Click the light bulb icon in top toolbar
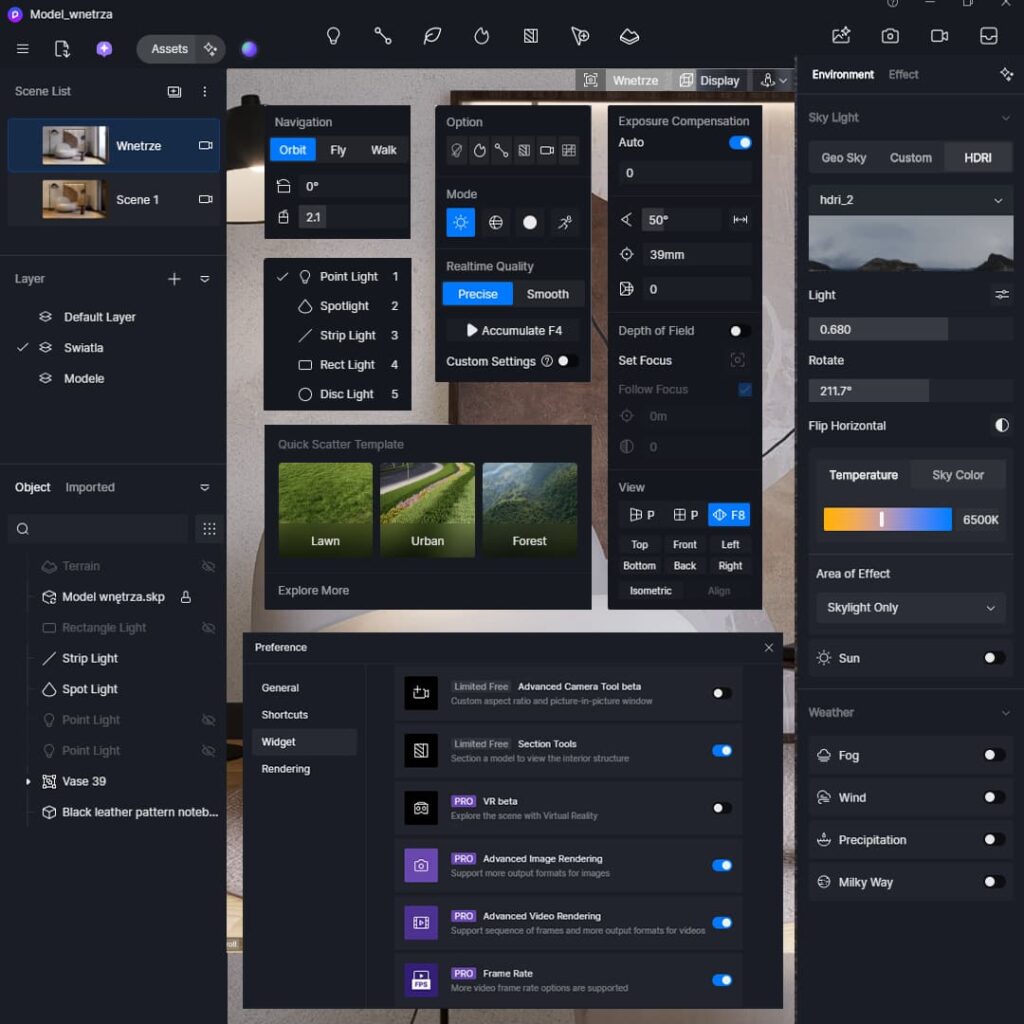Viewport: 1024px width, 1024px height. pos(334,36)
